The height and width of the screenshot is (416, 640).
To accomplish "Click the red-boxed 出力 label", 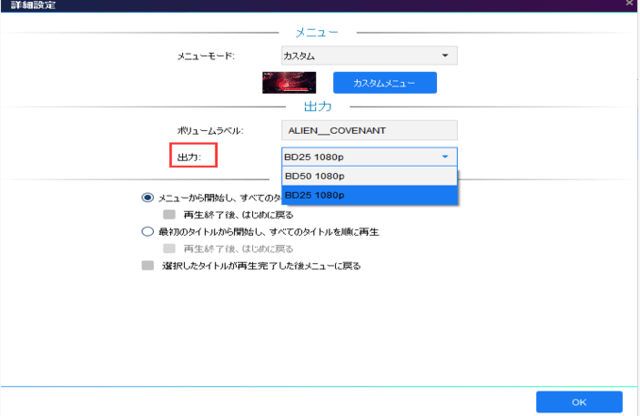I will [190, 157].
